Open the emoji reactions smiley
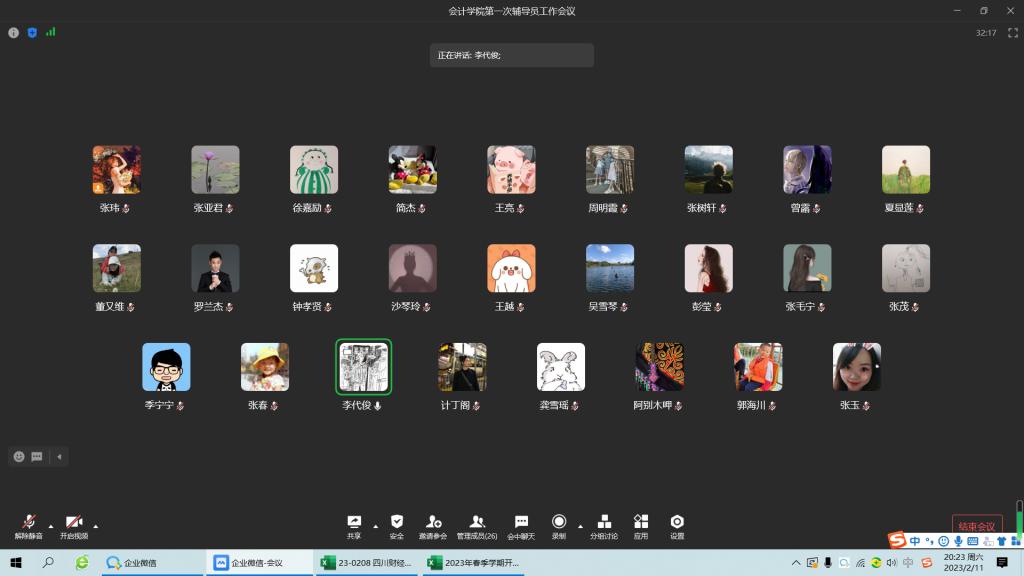The height and width of the screenshot is (576, 1024). coord(19,457)
